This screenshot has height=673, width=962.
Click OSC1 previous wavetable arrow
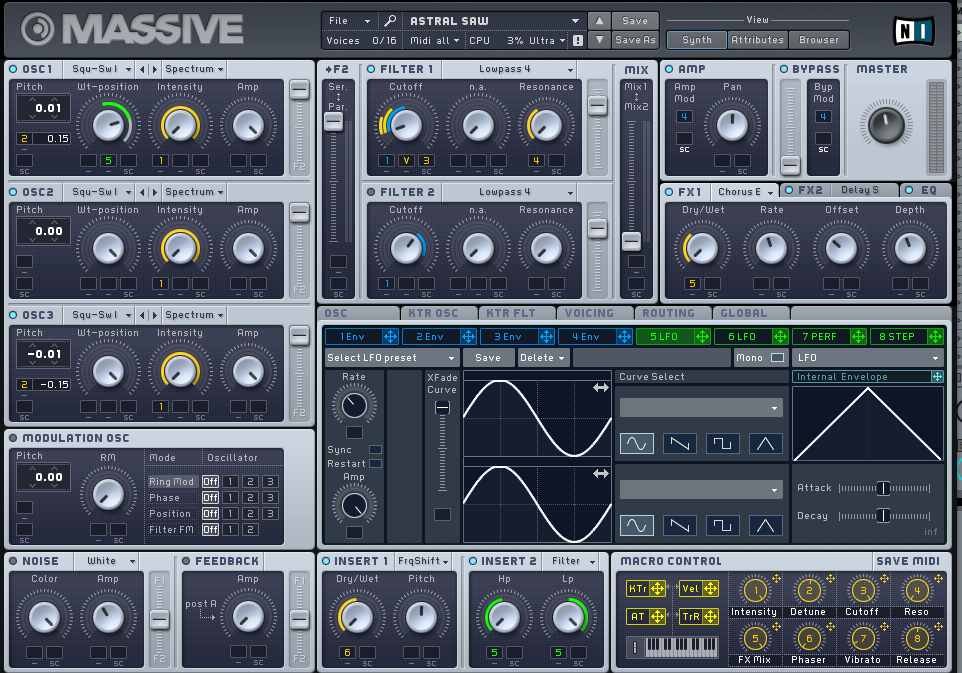click(x=142, y=69)
